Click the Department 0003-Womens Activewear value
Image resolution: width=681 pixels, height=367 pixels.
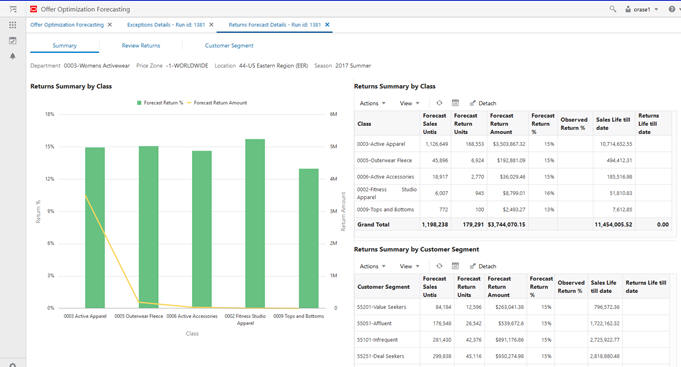96,66
